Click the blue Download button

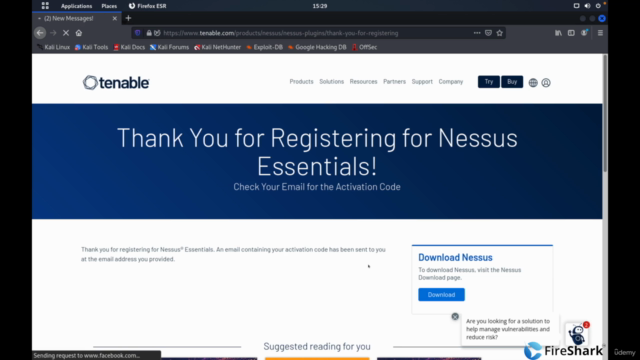pyautogui.click(x=441, y=295)
